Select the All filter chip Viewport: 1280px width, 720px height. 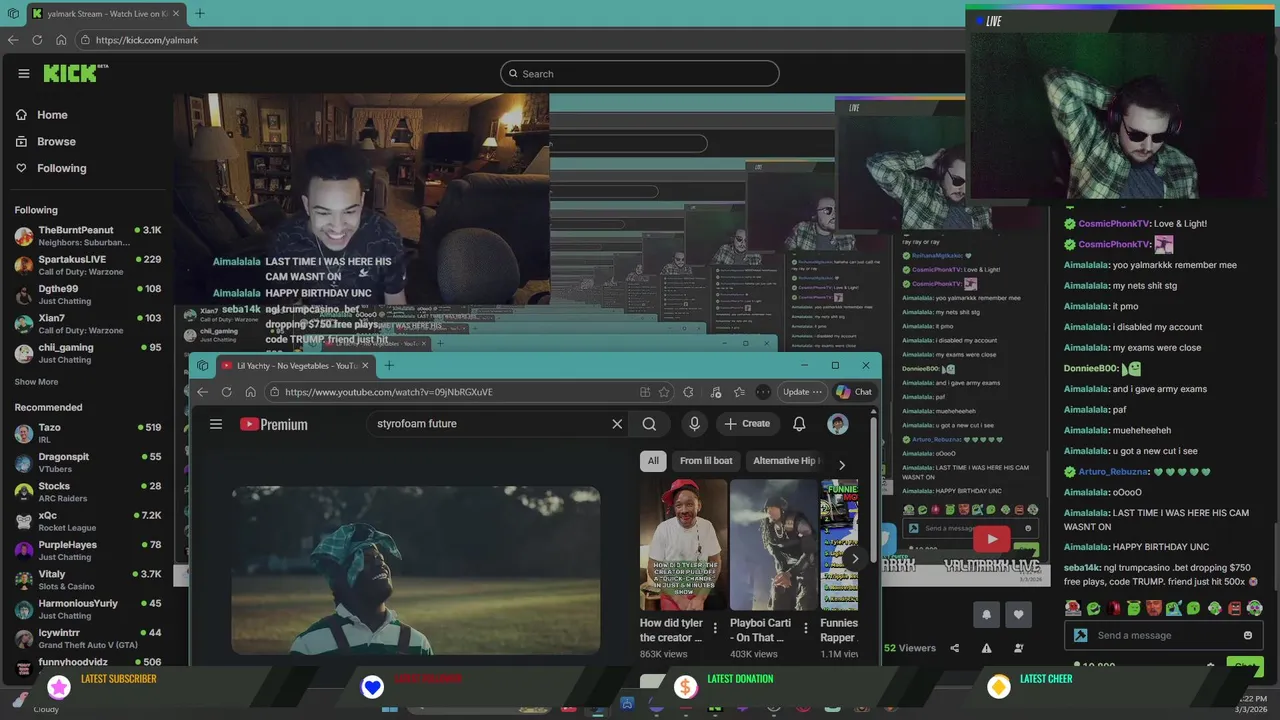tap(653, 461)
